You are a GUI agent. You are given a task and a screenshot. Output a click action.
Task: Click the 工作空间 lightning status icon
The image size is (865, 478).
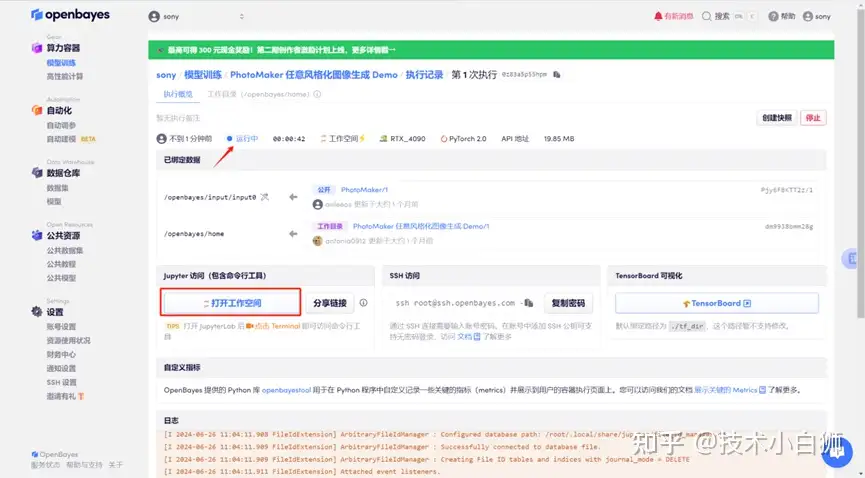click(362, 139)
